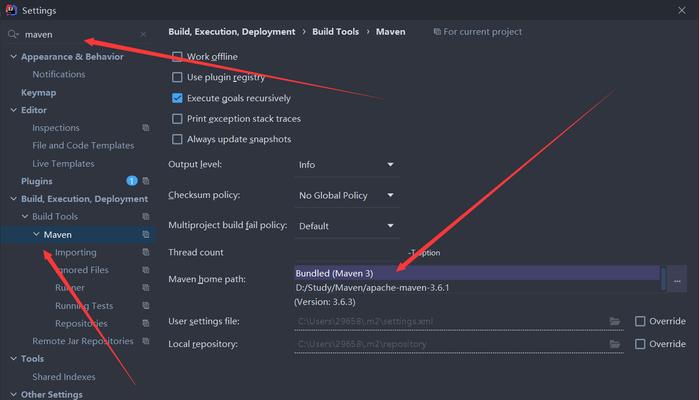This screenshot has width=699, height=400.
Task: Click the Plugins update badge
Action: 132,181
